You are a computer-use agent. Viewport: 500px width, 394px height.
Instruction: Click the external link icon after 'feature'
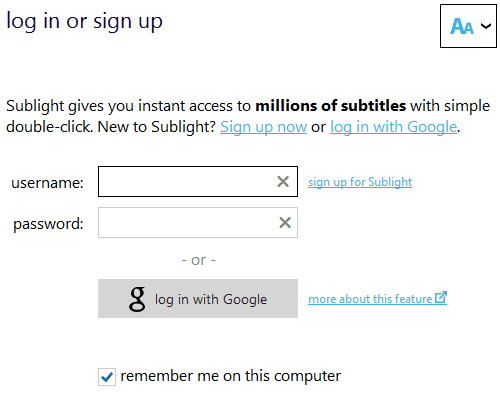point(441,297)
